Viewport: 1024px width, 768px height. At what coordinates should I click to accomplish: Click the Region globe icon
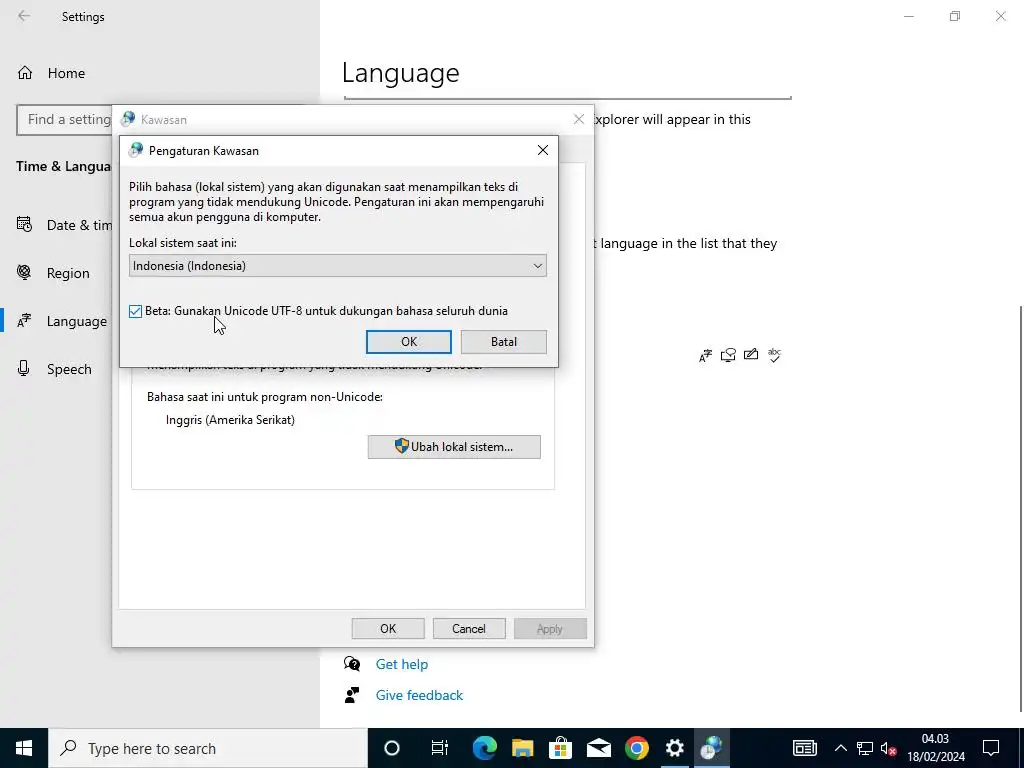(x=24, y=272)
